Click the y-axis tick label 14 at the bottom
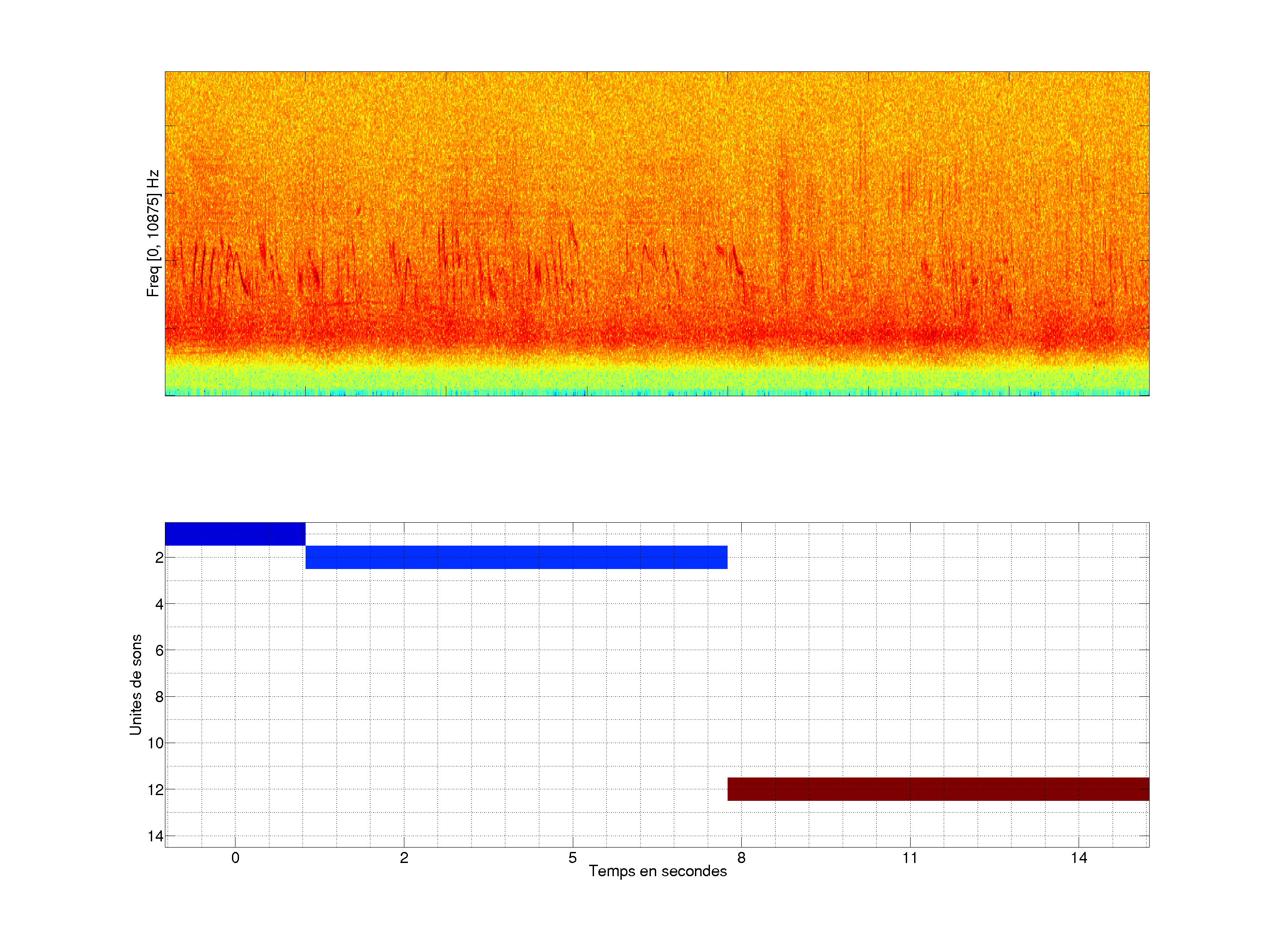Screen dimensions: 1270x952 pyautogui.click(x=156, y=836)
